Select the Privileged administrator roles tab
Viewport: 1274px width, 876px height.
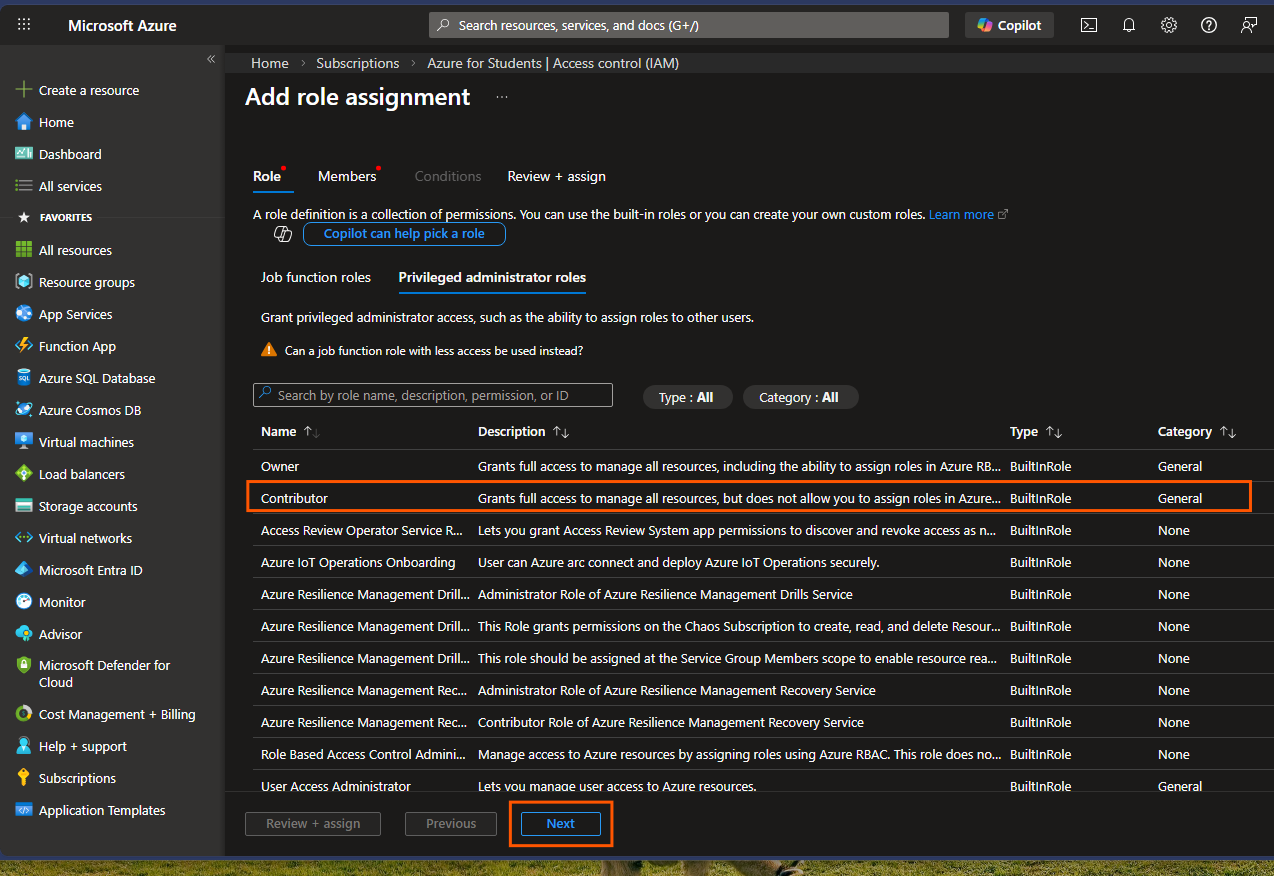pos(492,277)
